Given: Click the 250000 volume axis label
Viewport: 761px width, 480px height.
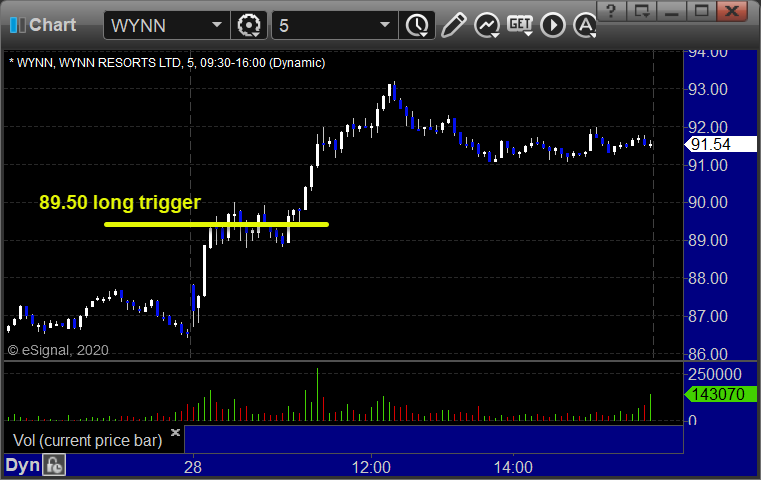Looking at the screenshot, I should click(715, 374).
